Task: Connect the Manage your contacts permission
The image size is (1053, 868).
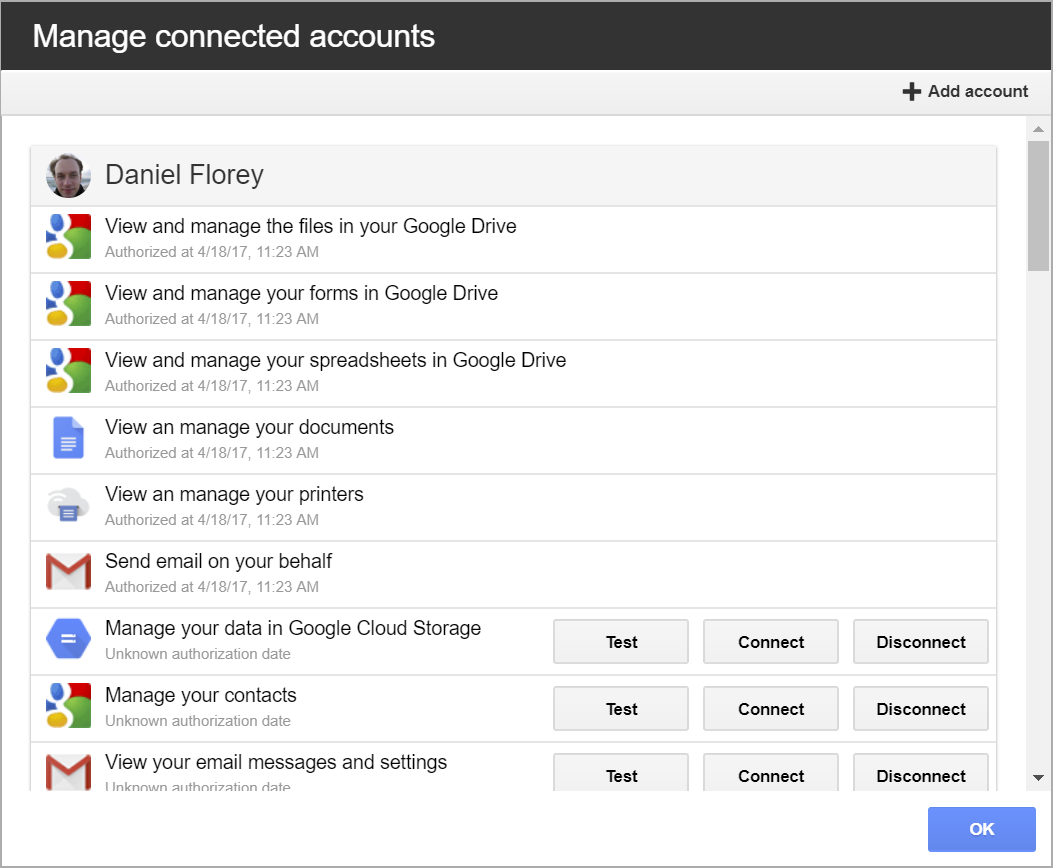Action: 770,709
